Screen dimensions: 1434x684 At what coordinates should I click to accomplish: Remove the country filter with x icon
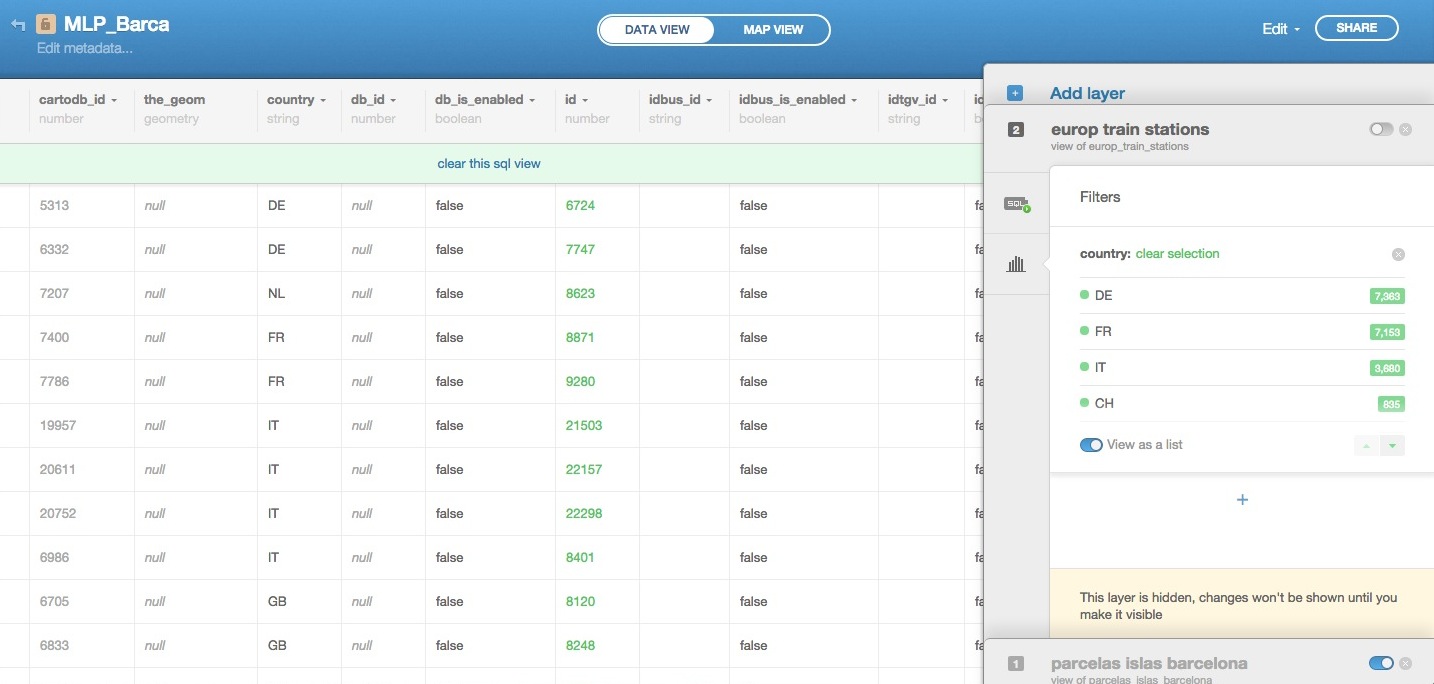[x=1398, y=255]
